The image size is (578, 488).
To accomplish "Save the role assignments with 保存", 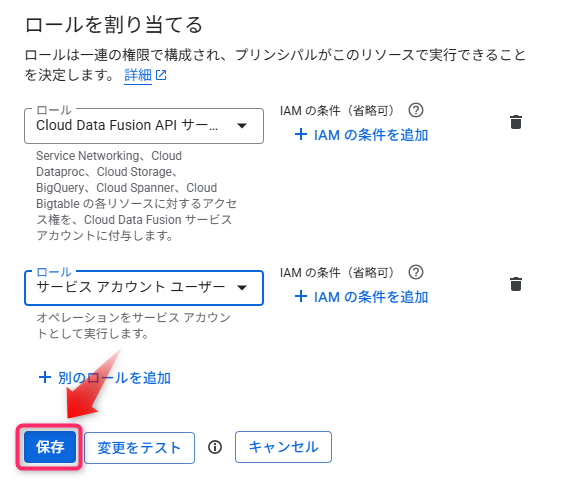I will [x=50, y=447].
